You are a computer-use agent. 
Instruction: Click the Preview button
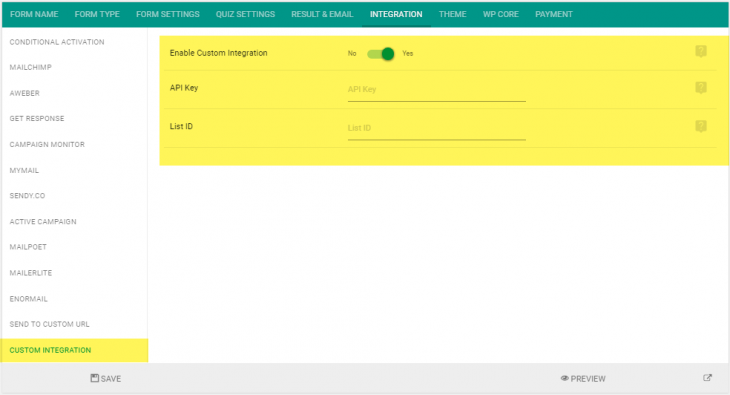point(583,378)
